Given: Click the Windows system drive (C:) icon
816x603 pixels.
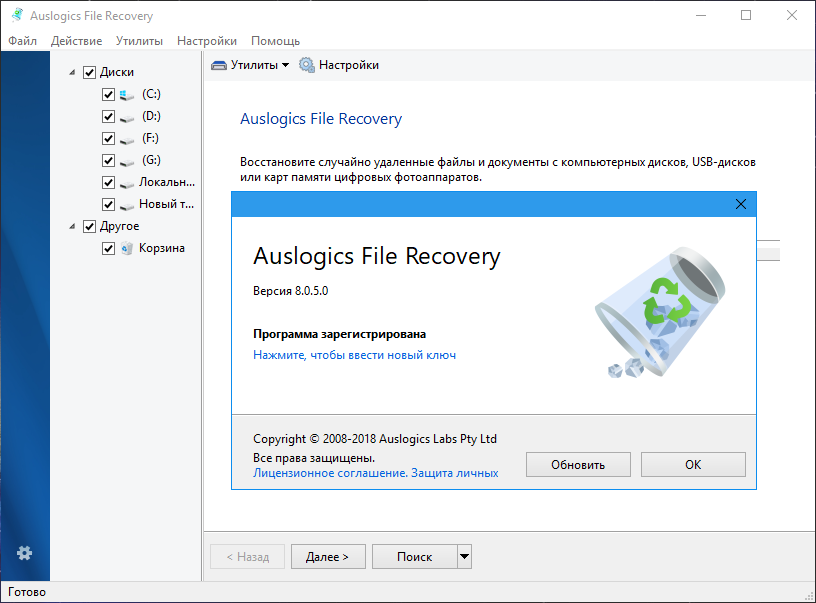Looking at the screenshot, I should [126, 95].
